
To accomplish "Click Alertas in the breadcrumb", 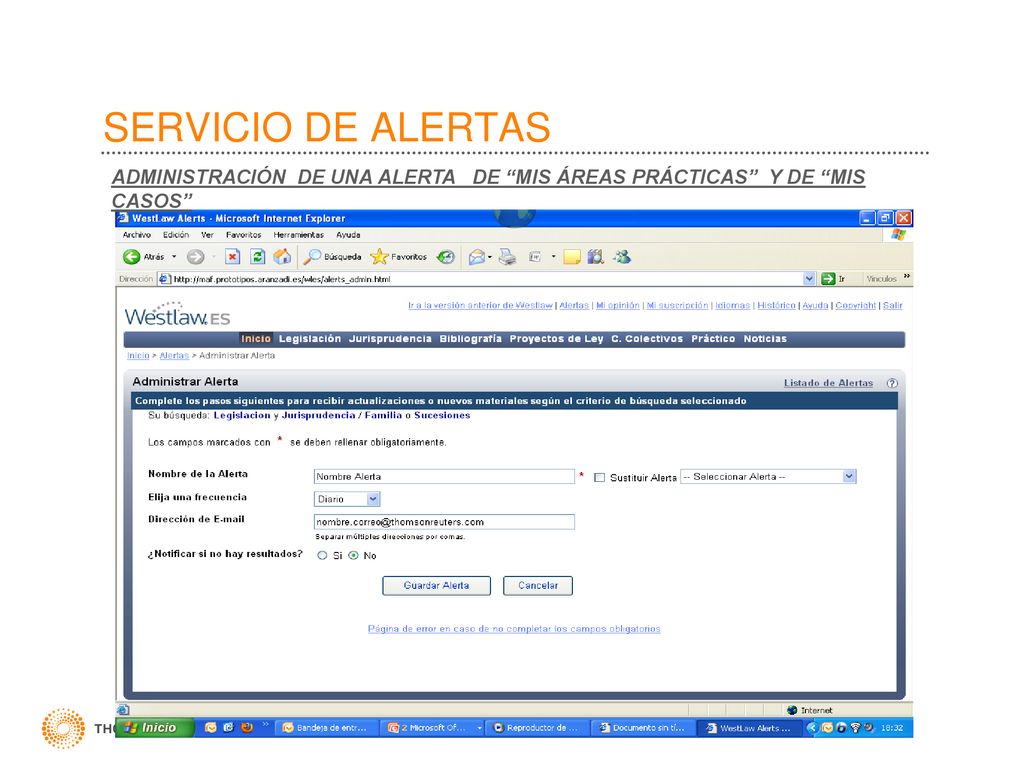I will point(174,356).
